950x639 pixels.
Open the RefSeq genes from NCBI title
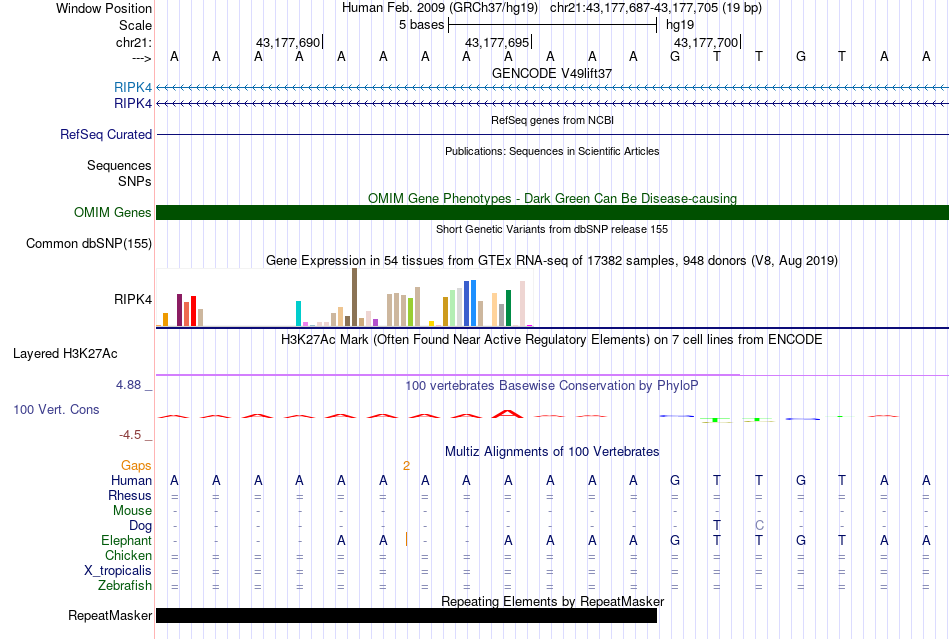[552, 120]
